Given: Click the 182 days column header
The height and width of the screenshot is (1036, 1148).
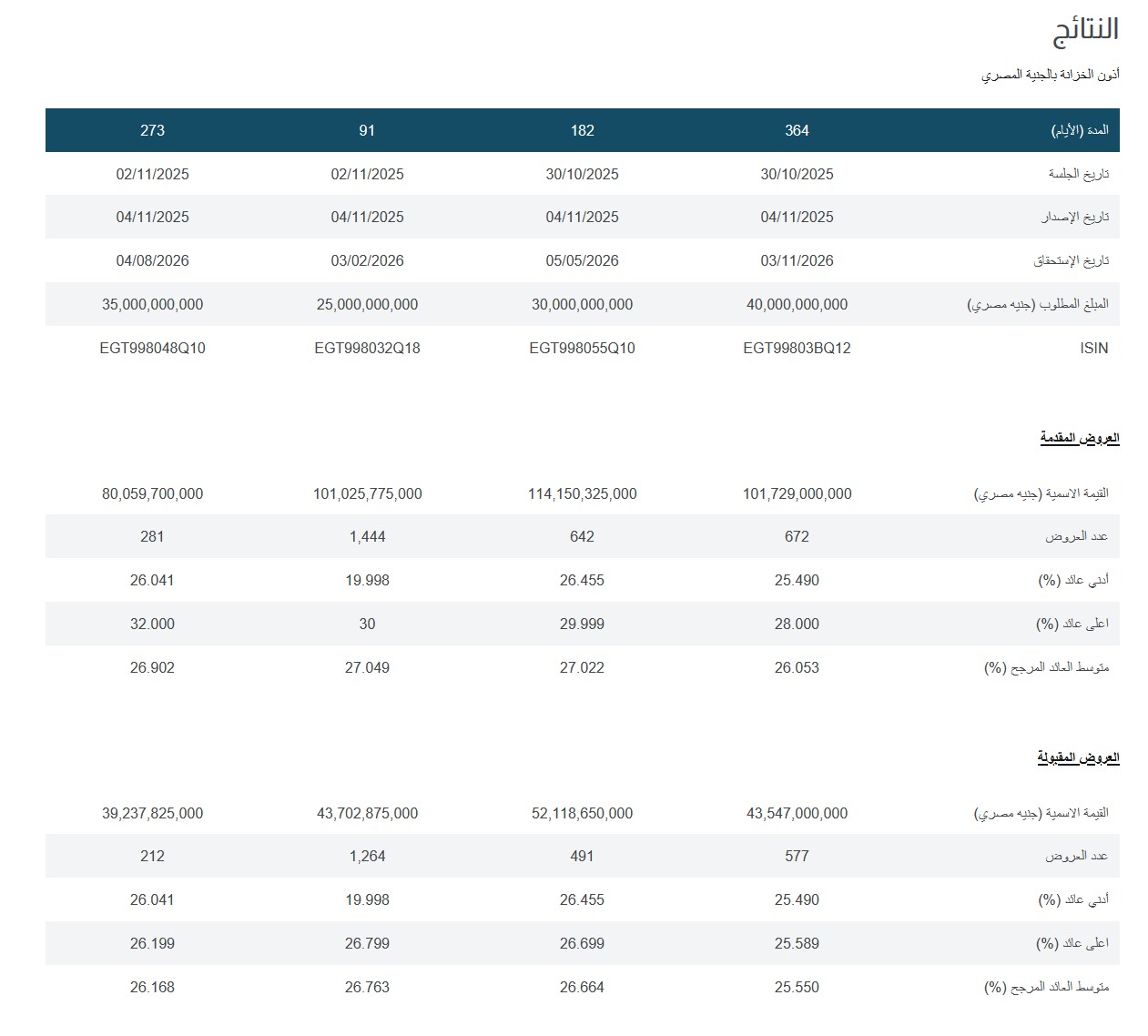Looking at the screenshot, I should coord(582,130).
